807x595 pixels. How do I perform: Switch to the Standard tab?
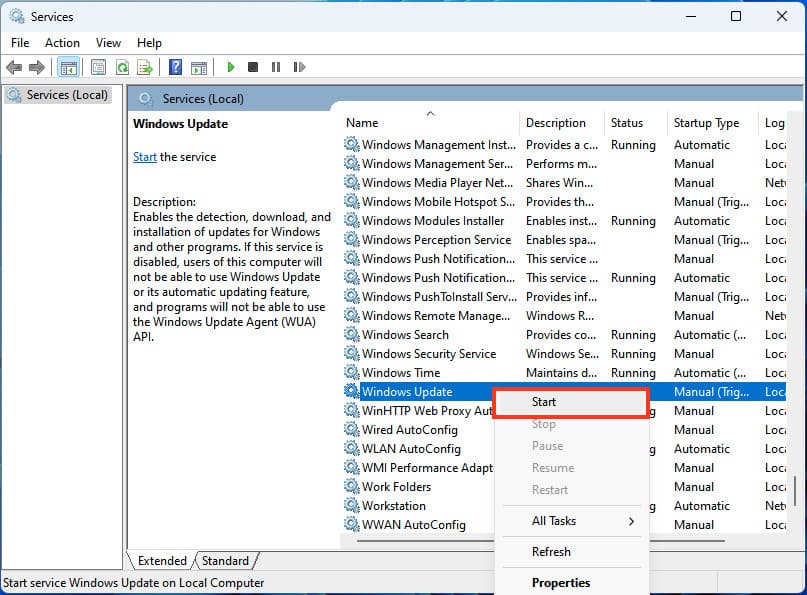(x=225, y=561)
